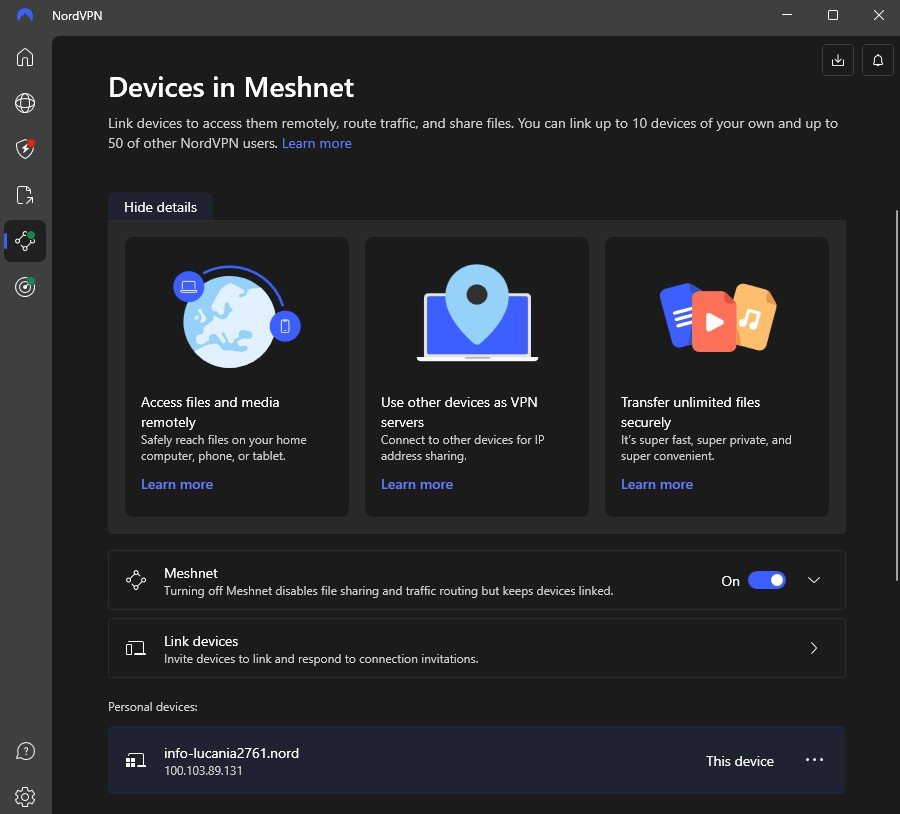Open Link devices with the right chevron
The image size is (900, 814).
click(x=813, y=648)
